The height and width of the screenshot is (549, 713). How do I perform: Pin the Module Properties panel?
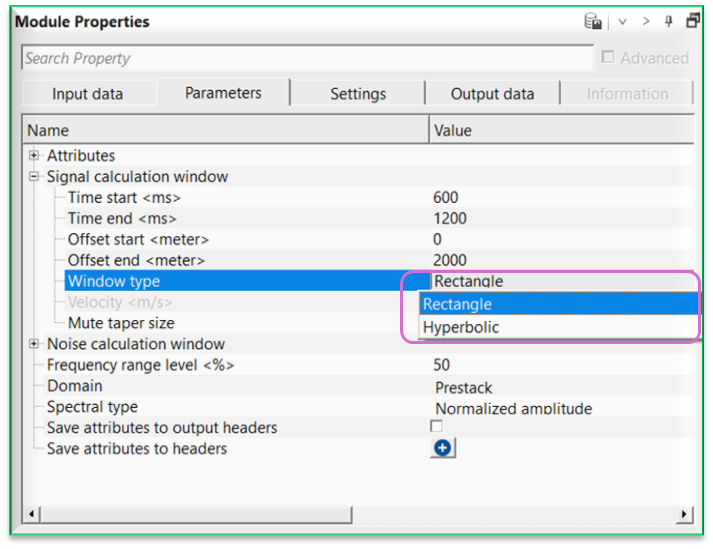669,21
